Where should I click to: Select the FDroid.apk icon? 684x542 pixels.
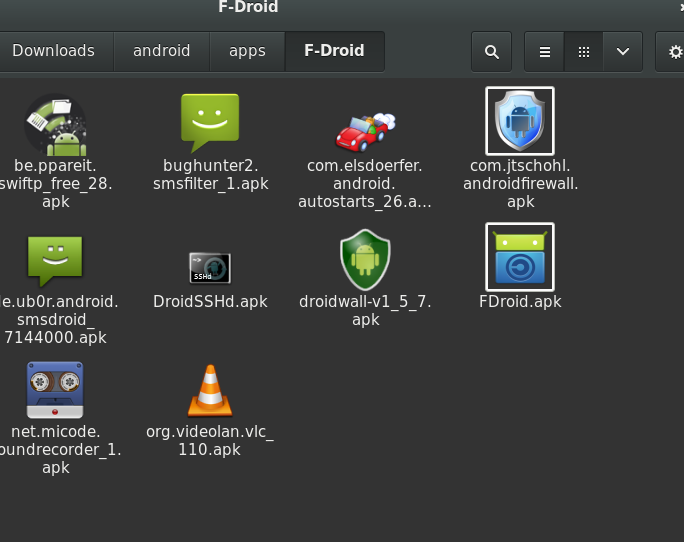[520, 257]
